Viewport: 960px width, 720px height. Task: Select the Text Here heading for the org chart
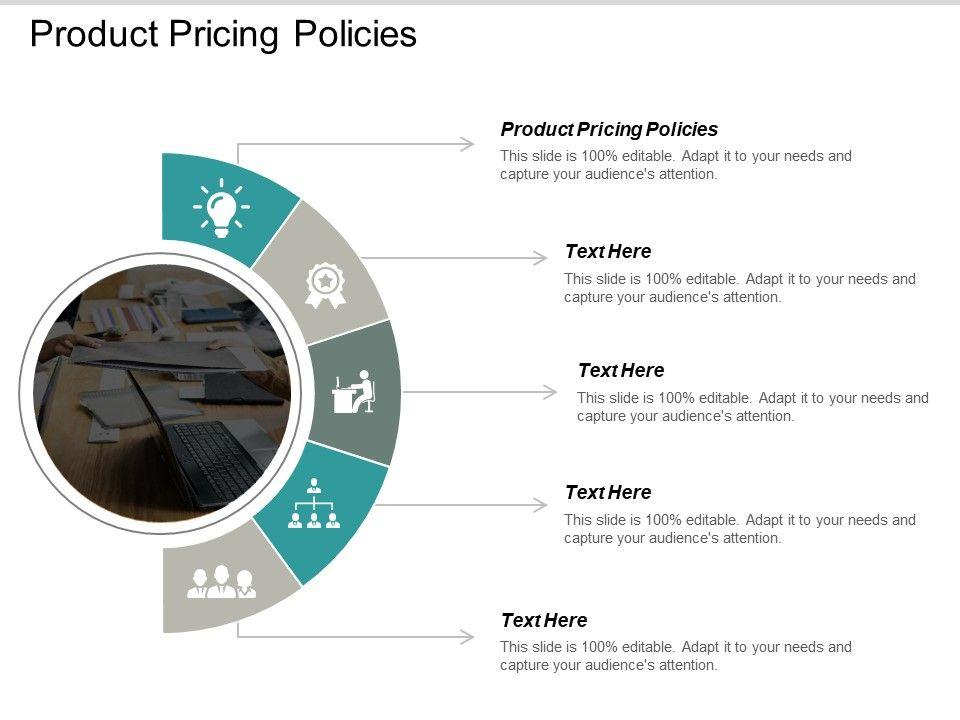click(x=608, y=492)
